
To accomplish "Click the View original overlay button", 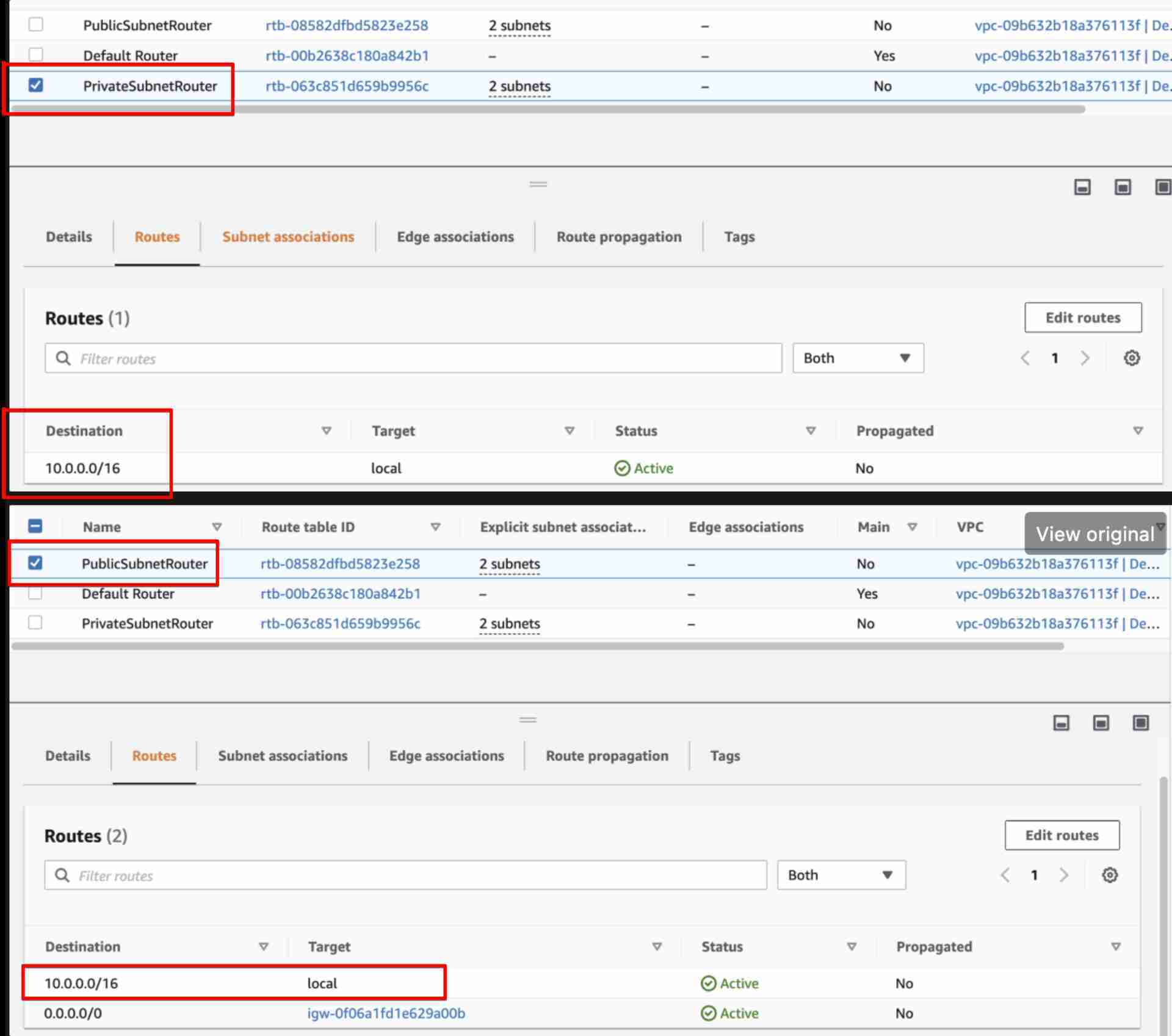I will coord(1095,534).
